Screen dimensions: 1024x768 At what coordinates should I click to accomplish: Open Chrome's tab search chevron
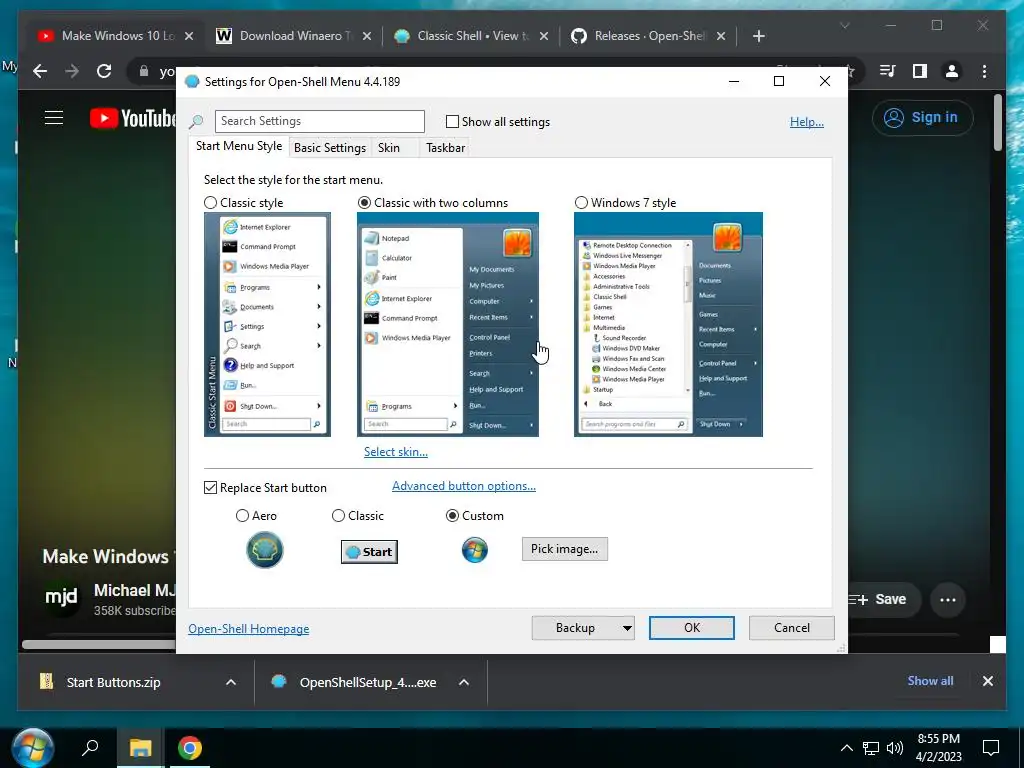(844, 25)
